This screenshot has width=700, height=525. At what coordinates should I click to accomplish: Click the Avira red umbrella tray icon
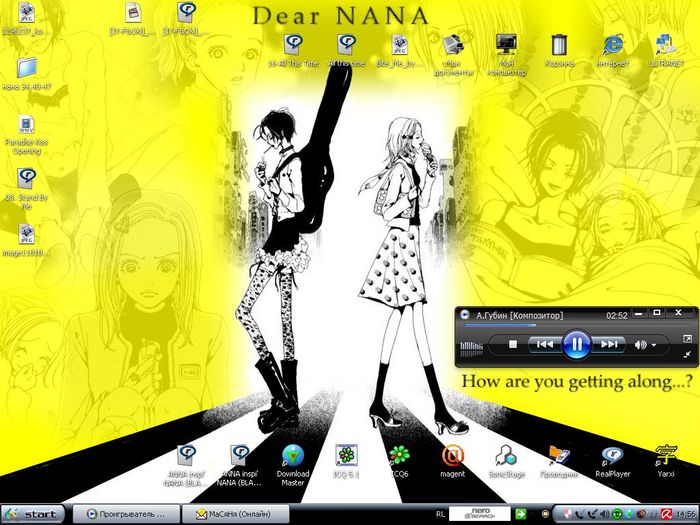coord(667,515)
